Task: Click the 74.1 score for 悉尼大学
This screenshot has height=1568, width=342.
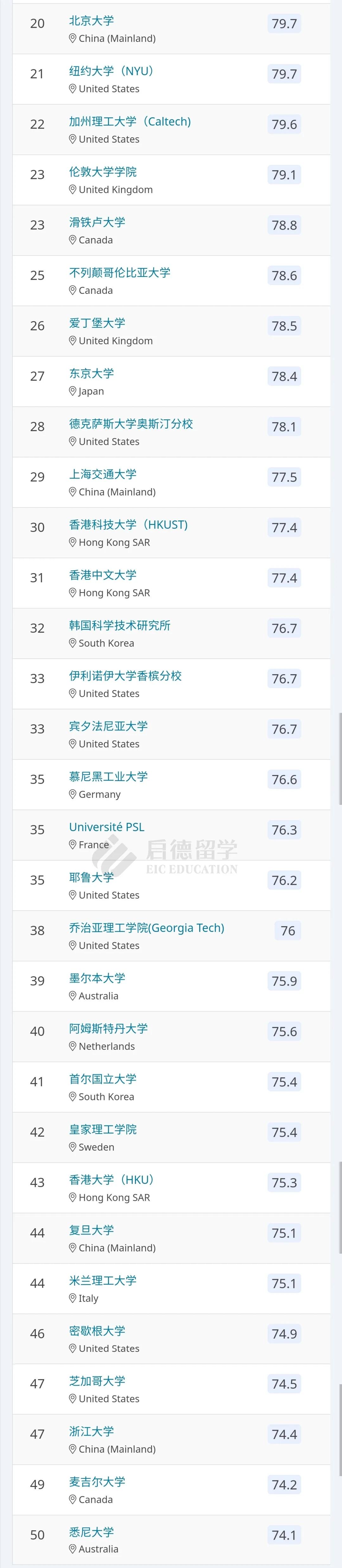Action: (284, 1535)
